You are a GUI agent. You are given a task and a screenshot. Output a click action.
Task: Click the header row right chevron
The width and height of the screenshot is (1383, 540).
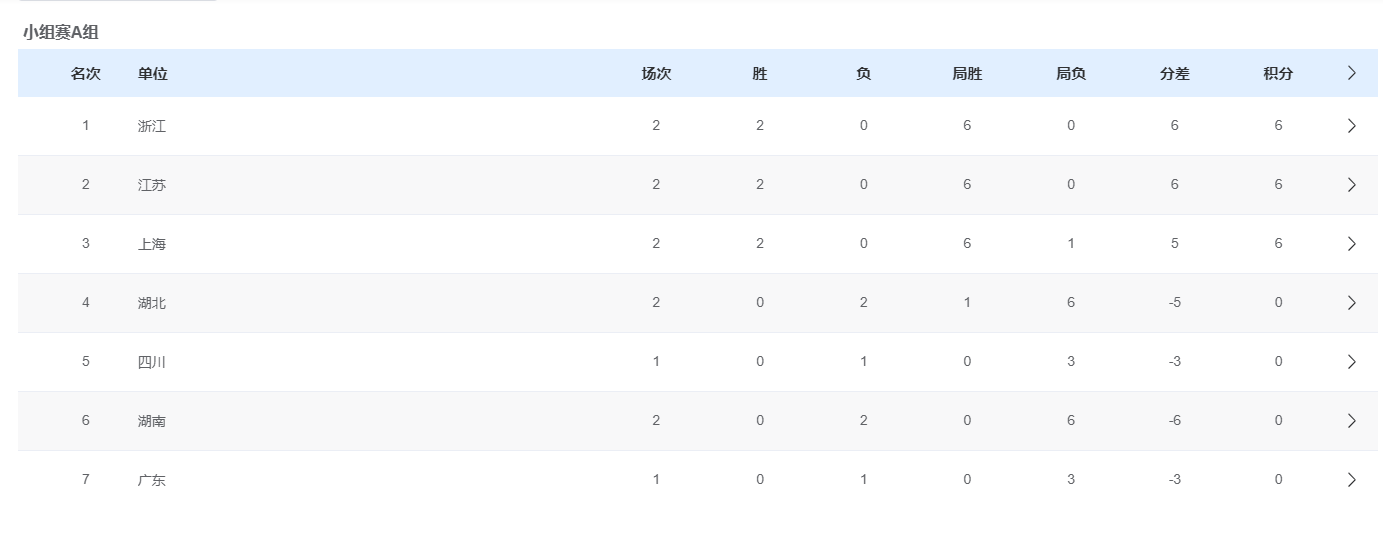click(1351, 73)
